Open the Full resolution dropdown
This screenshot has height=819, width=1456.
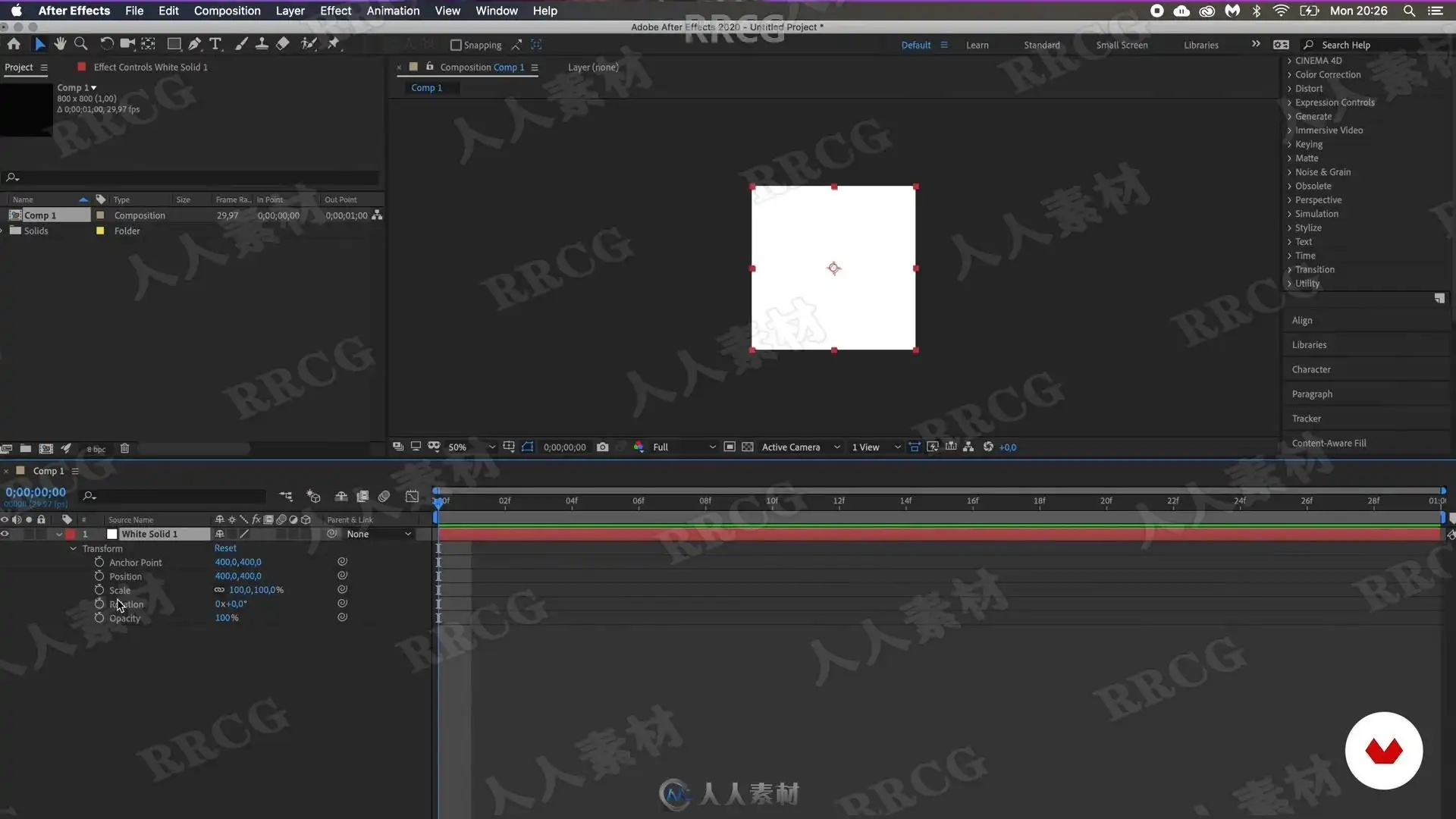pyautogui.click(x=683, y=447)
